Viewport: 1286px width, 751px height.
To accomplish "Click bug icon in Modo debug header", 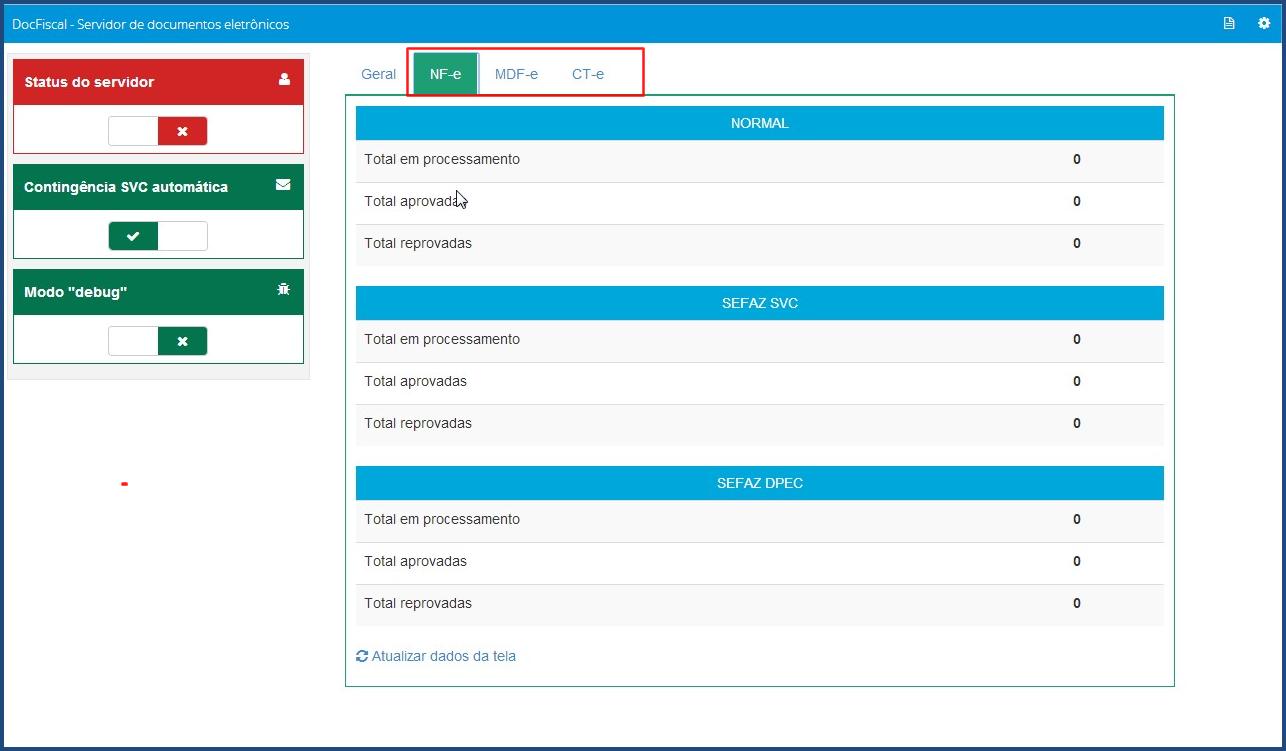I will pos(283,289).
